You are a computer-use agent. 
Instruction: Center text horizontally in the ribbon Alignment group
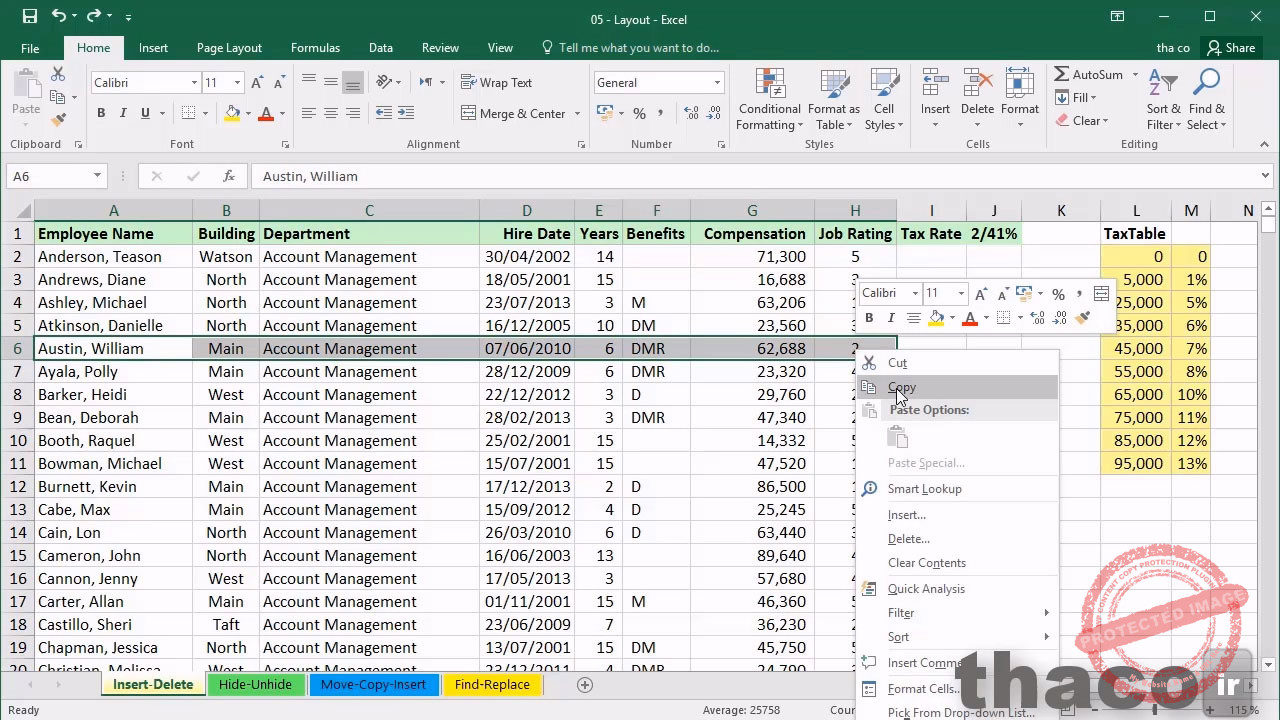pyautogui.click(x=330, y=113)
